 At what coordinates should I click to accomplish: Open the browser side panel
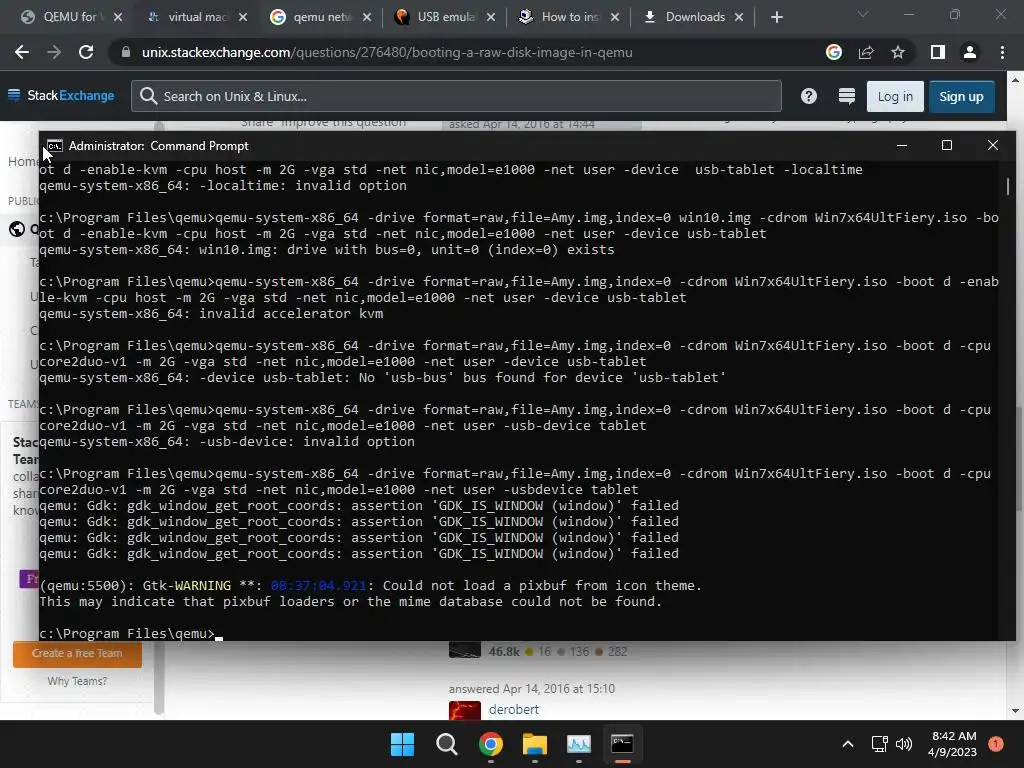938,52
